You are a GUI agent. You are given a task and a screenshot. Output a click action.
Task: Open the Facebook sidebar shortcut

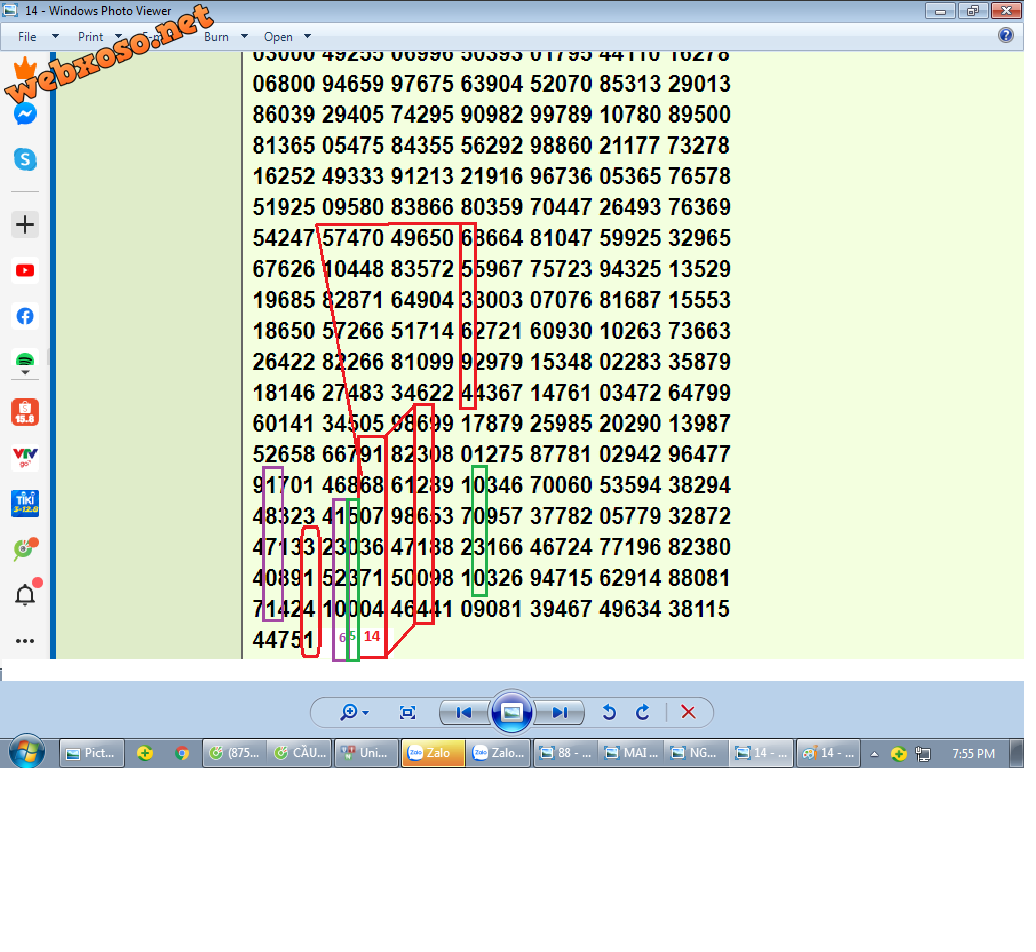(26, 316)
